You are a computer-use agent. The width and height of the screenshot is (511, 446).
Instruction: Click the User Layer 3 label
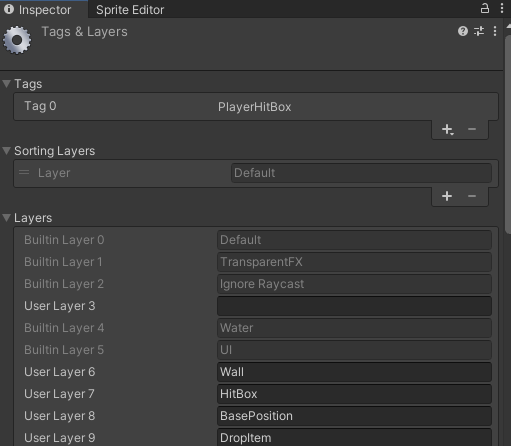(60, 306)
